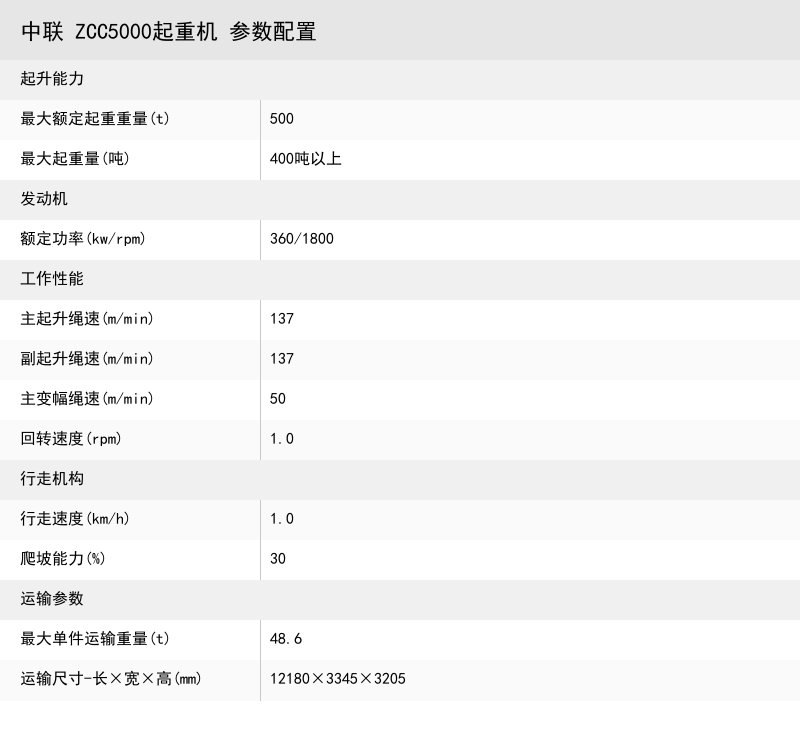Select the value '400吨以上'
The image size is (800, 740).
[x=305, y=159]
